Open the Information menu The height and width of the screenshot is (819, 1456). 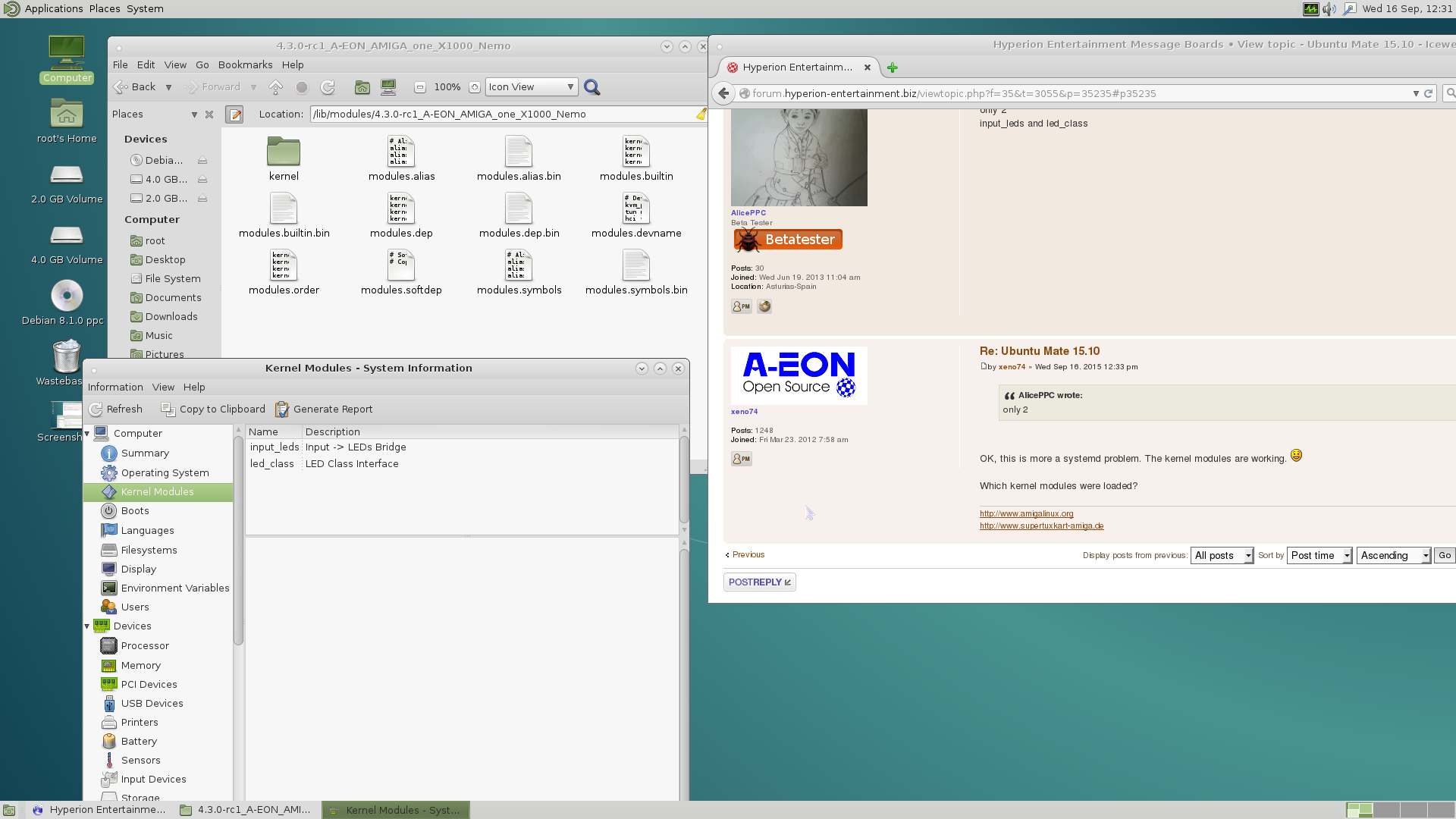coord(115,388)
